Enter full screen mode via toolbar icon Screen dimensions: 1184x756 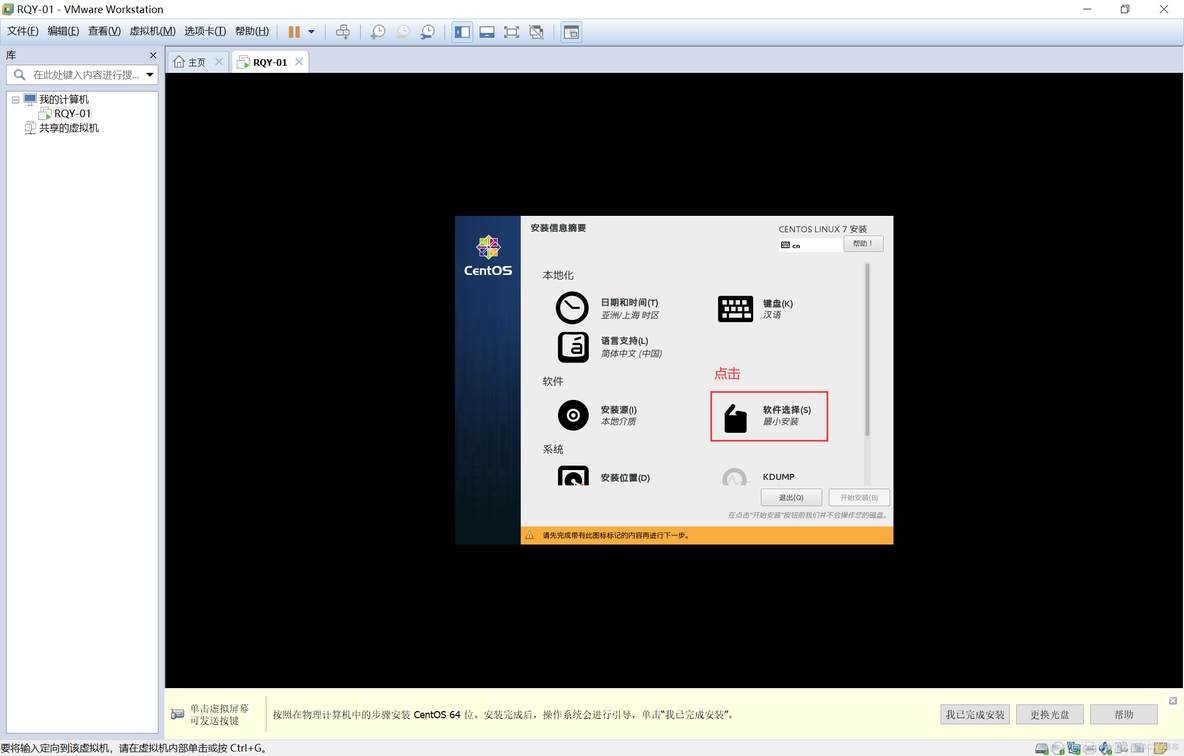(511, 32)
